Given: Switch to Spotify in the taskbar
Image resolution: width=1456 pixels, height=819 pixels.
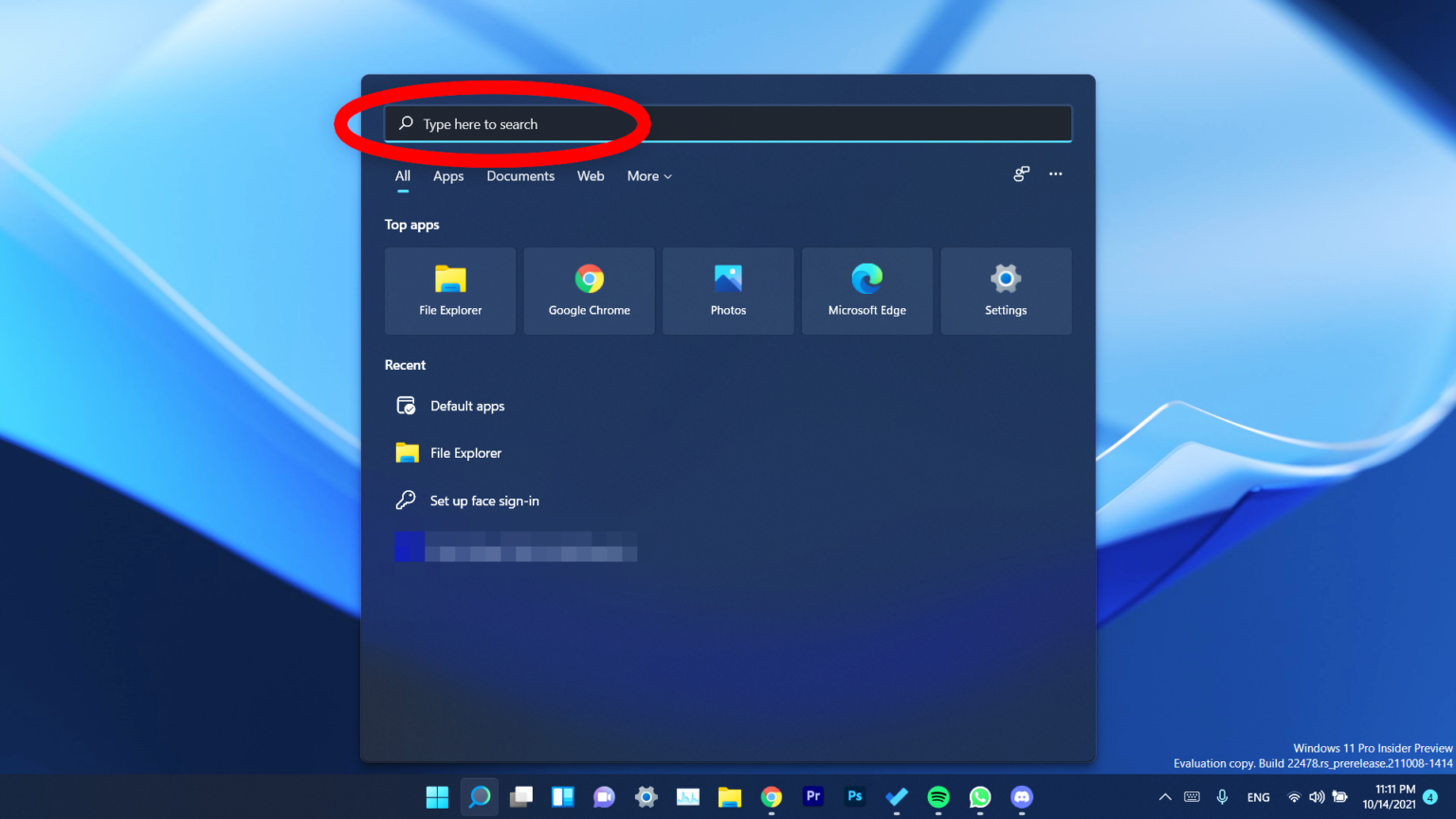Looking at the screenshot, I should (x=938, y=797).
